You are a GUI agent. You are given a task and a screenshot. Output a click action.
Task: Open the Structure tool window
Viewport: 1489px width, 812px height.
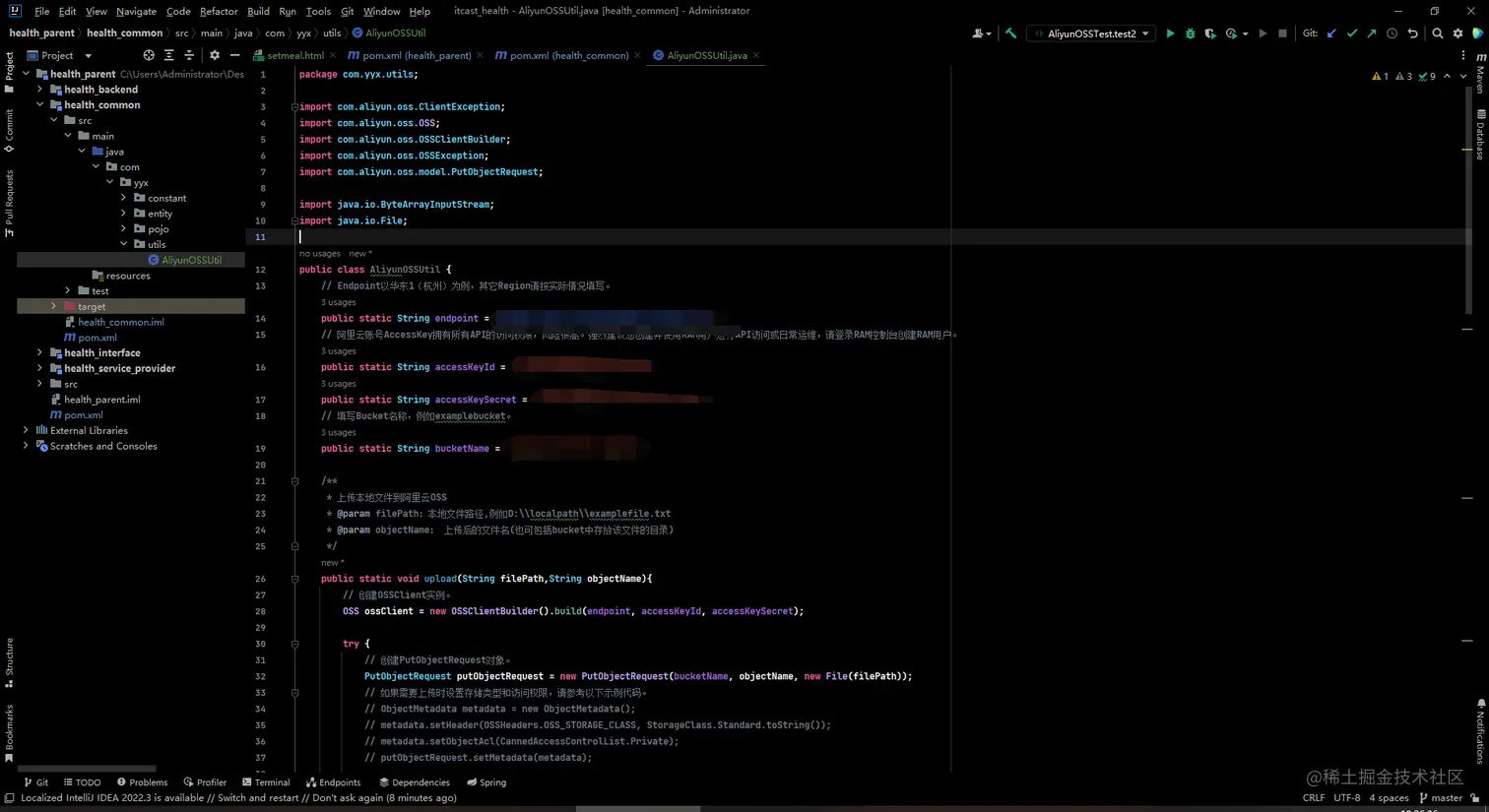pyautogui.click(x=9, y=662)
